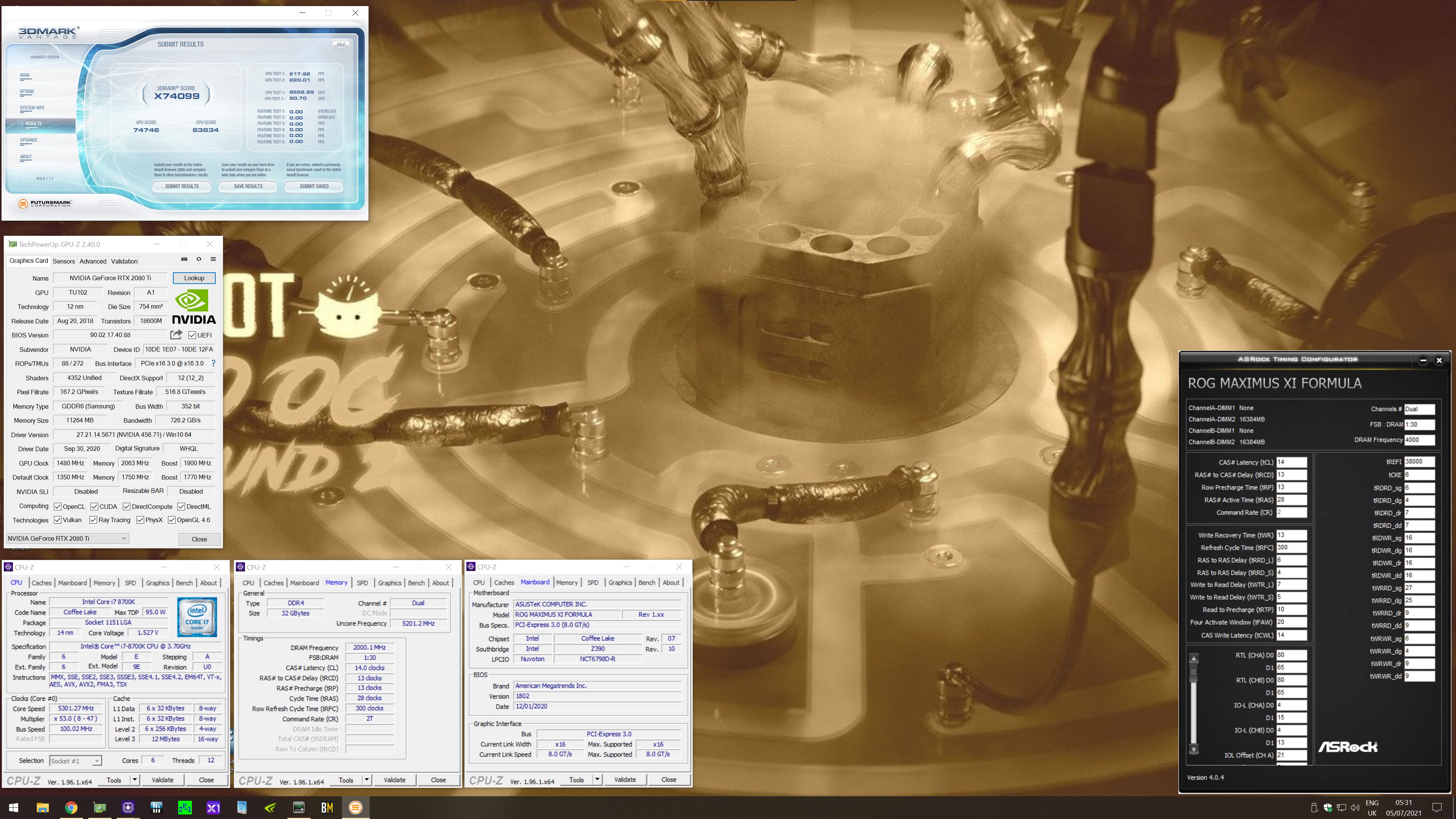The width and height of the screenshot is (1456, 819).
Task: Open the Tools dropdown arrow in the CPU-Z CPU window
Action: 135,780
